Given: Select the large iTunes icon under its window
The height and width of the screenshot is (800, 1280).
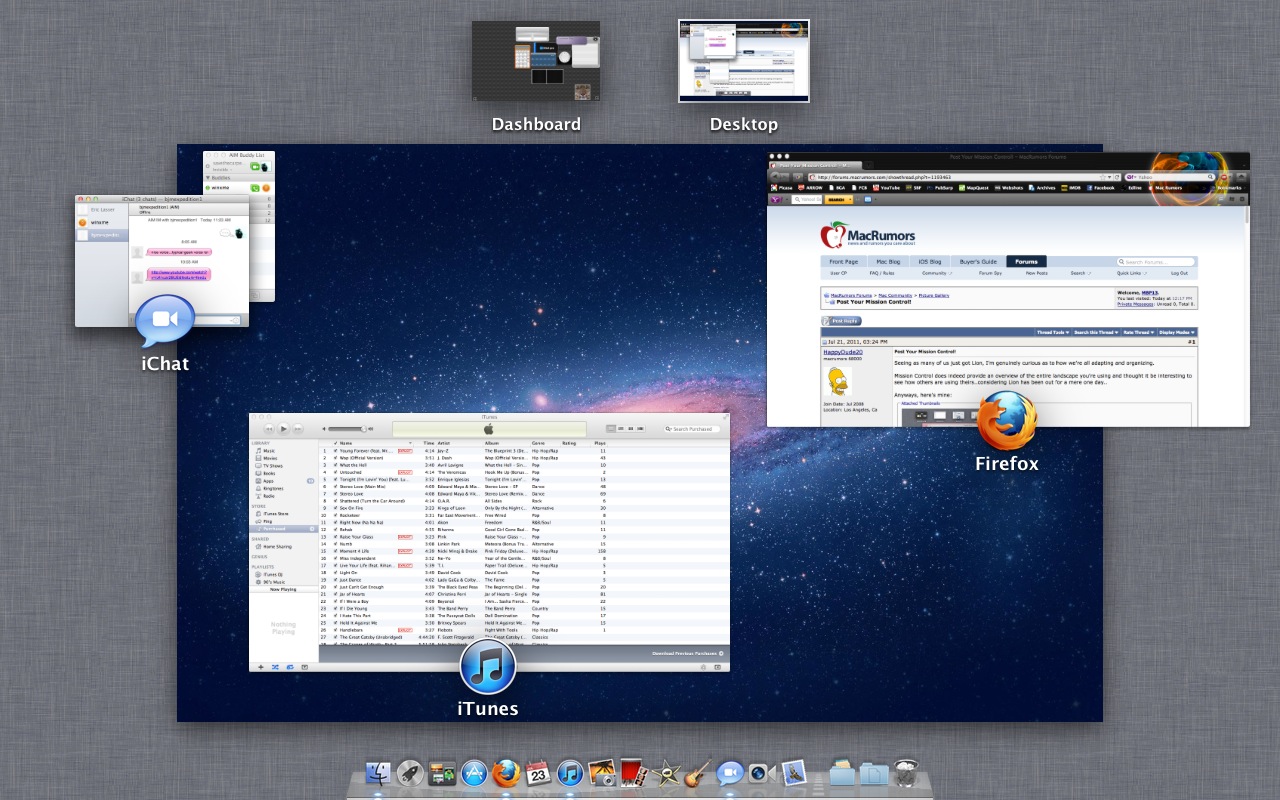Looking at the screenshot, I should pyautogui.click(x=488, y=667).
